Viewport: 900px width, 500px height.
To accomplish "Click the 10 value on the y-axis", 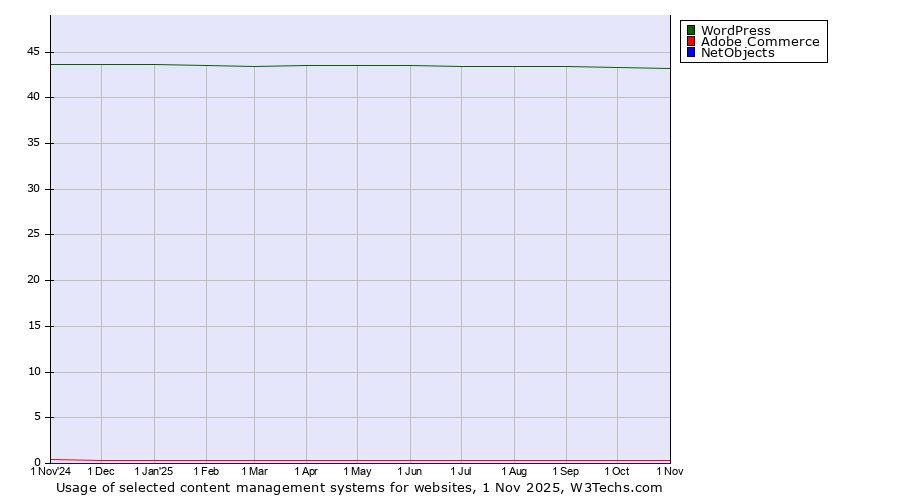I will pyautogui.click(x=34, y=372).
